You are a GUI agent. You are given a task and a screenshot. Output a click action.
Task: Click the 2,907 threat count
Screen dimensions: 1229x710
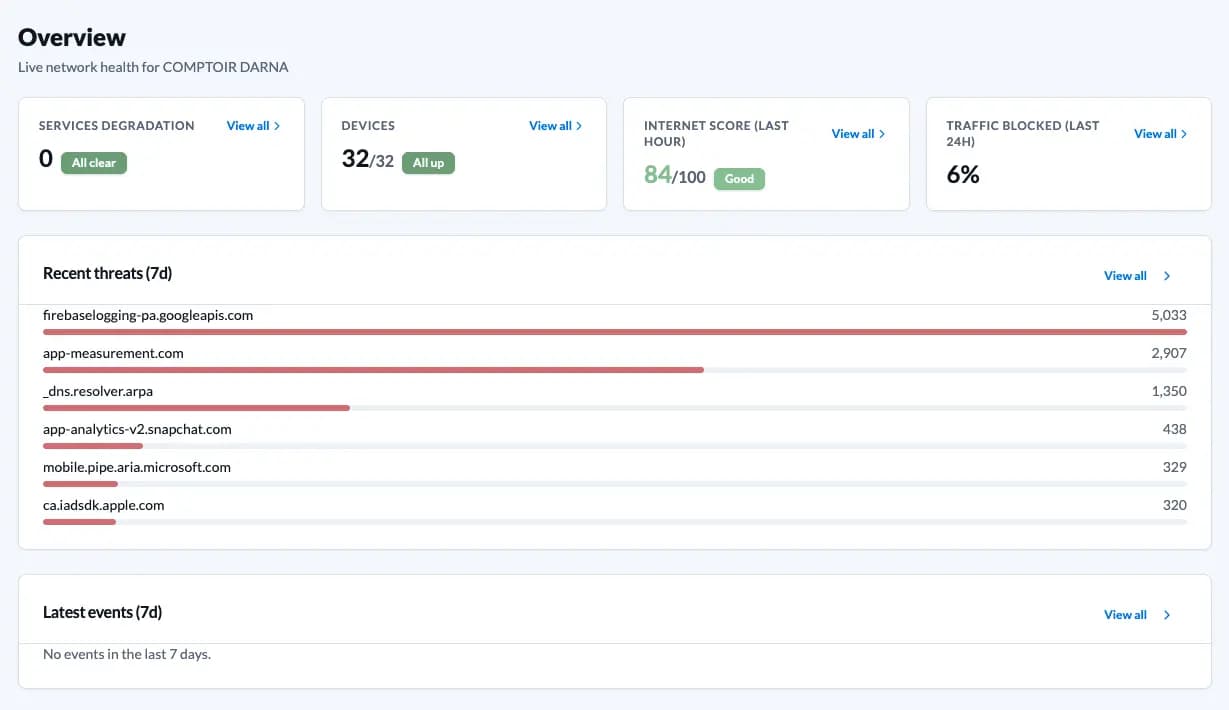point(1169,353)
